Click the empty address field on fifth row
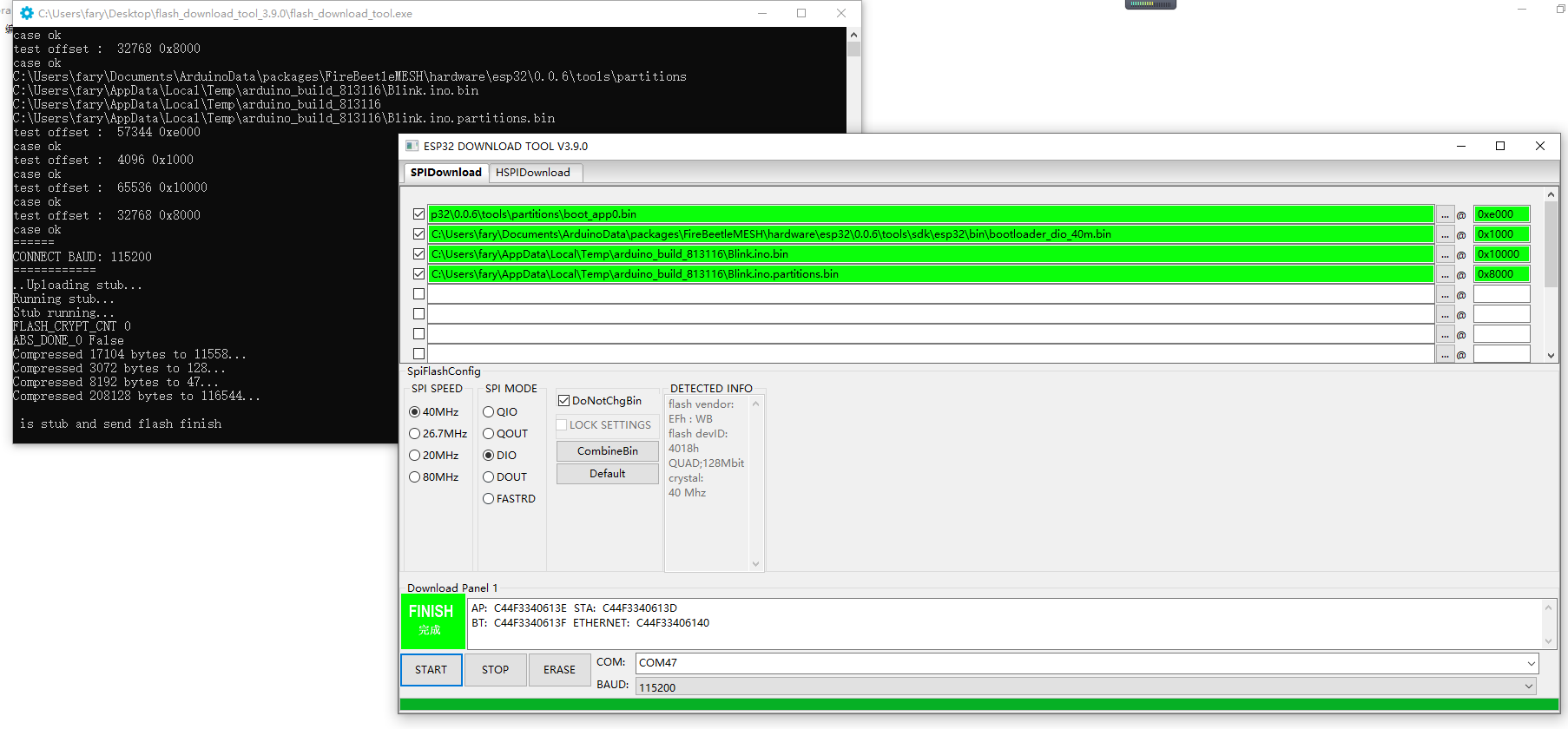1568x729 pixels. 1502,294
